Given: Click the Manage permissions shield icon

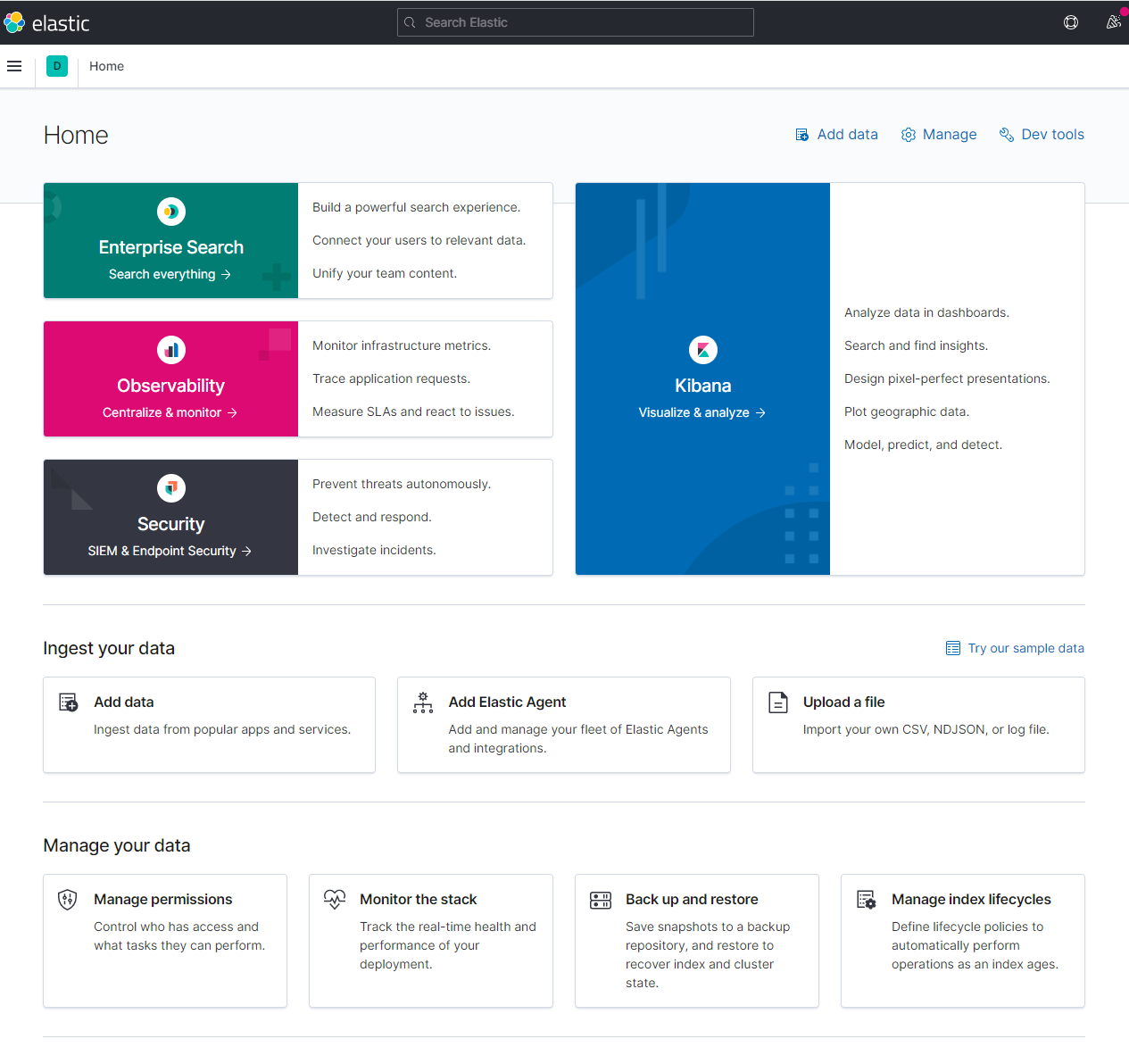Looking at the screenshot, I should [68, 900].
